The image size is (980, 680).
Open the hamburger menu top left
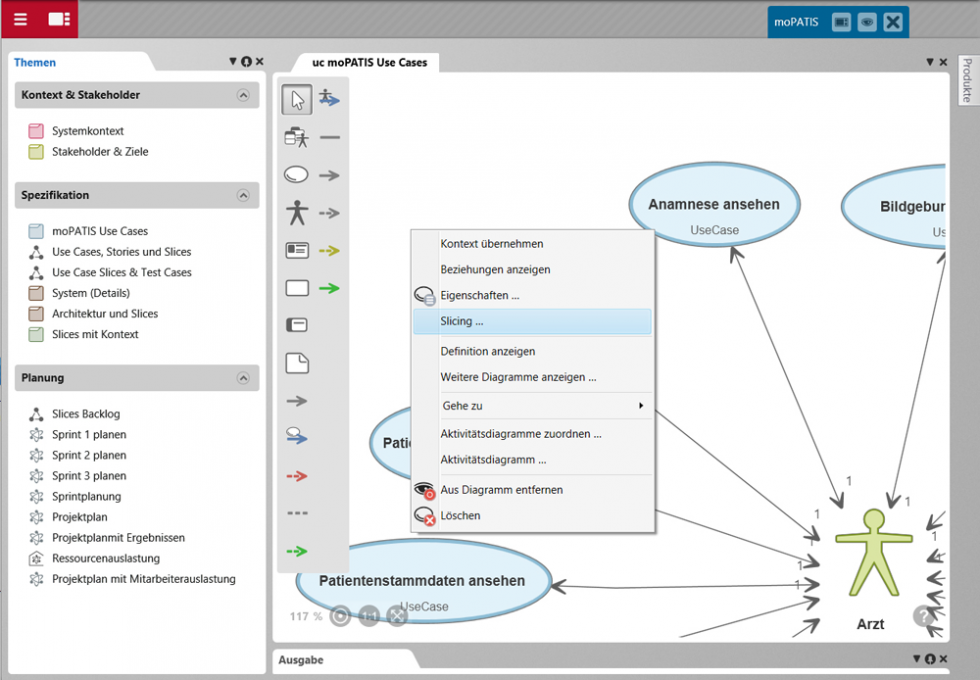20,19
